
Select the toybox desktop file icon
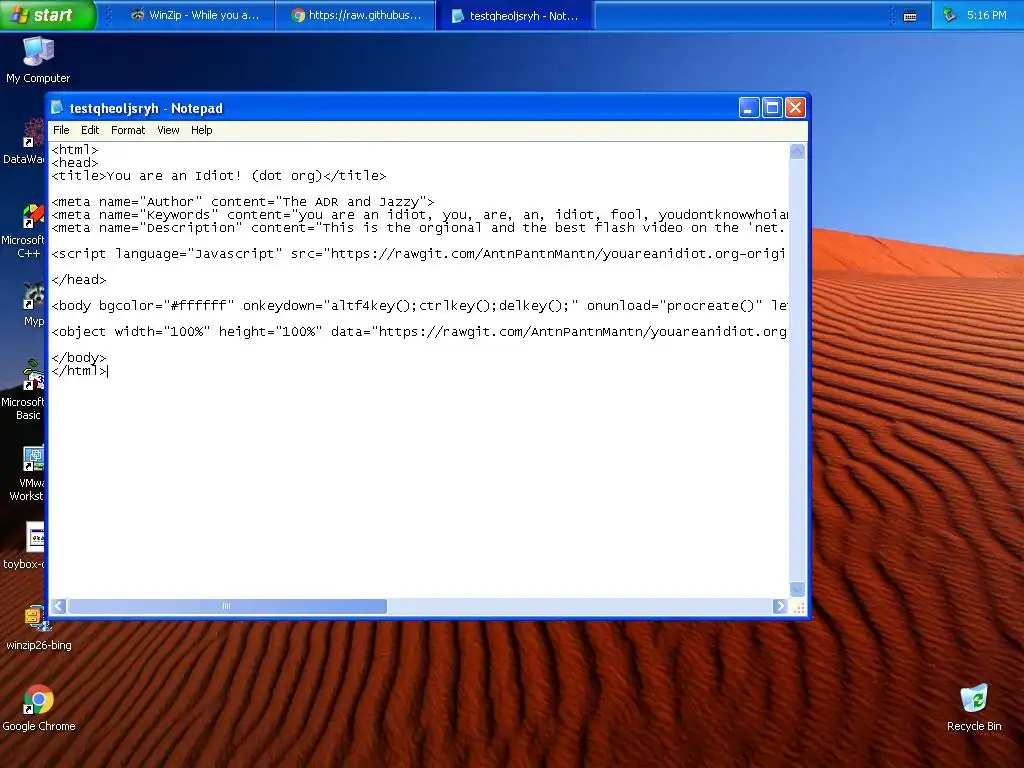pos(25,546)
